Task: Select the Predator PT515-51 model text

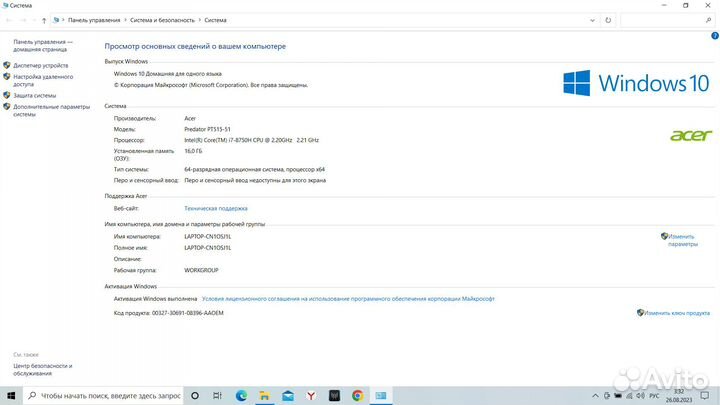Action: (207, 129)
